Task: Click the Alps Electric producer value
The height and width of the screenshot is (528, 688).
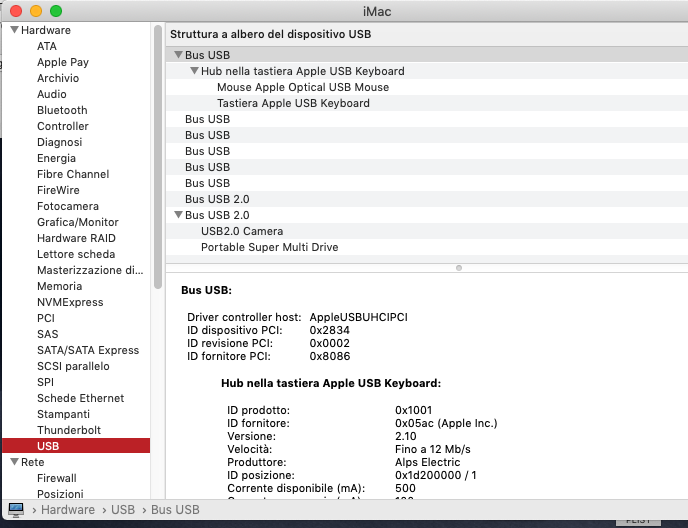Action: (x=427, y=462)
